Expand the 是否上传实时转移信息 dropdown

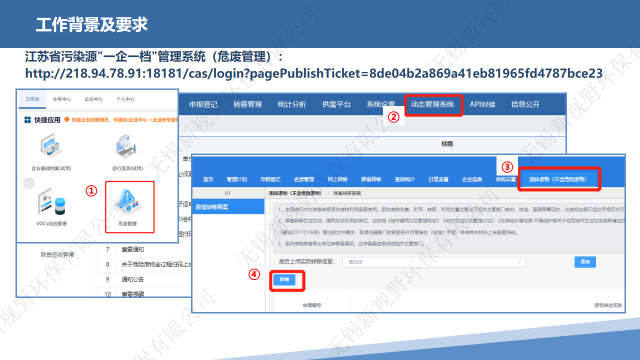434,262
